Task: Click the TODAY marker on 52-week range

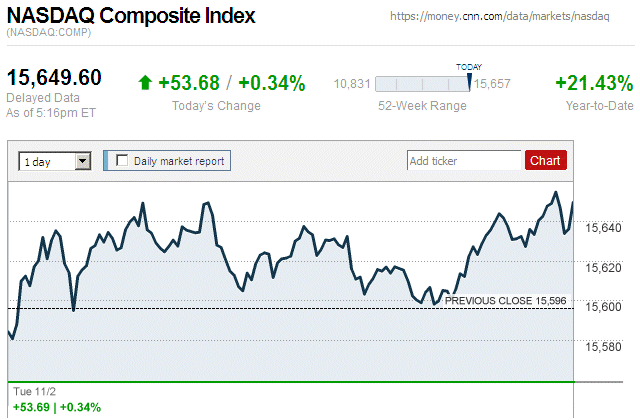Action: click(469, 67)
